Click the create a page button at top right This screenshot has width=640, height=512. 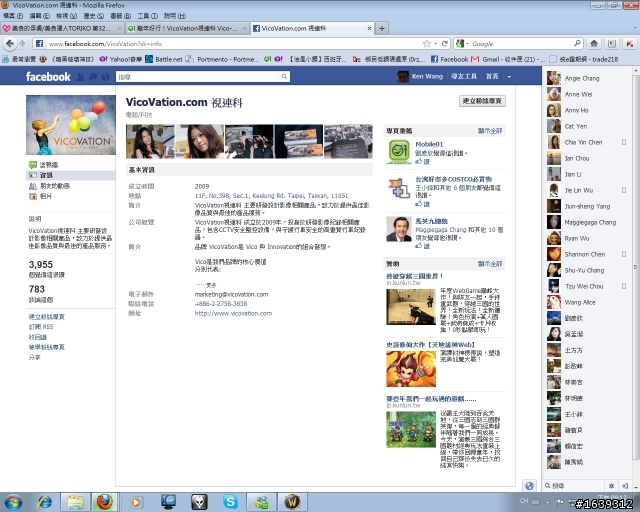click(482, 101)
